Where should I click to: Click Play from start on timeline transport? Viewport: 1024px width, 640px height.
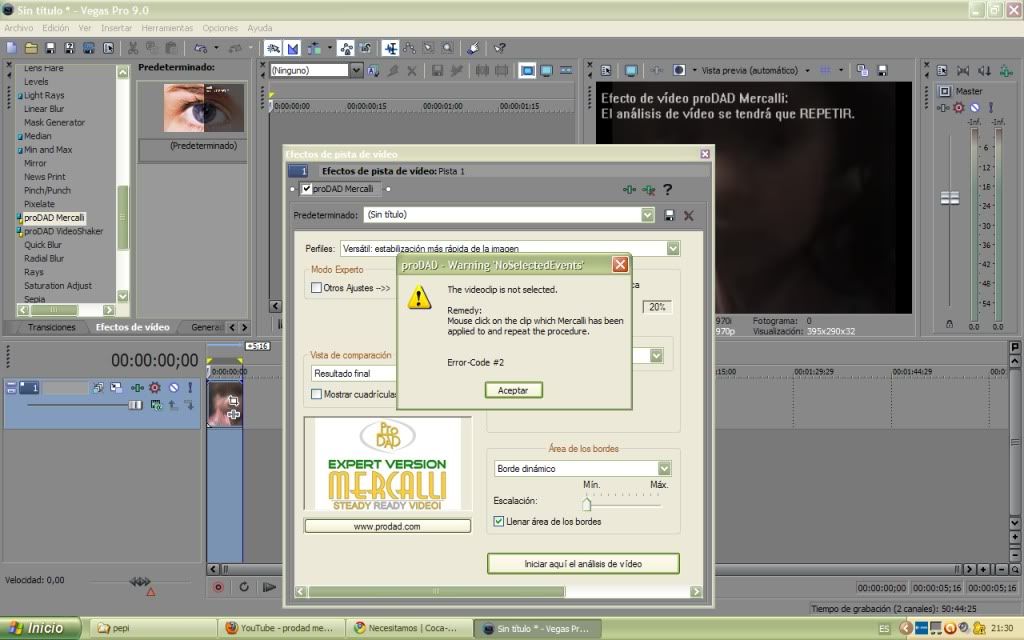[269, 588]
